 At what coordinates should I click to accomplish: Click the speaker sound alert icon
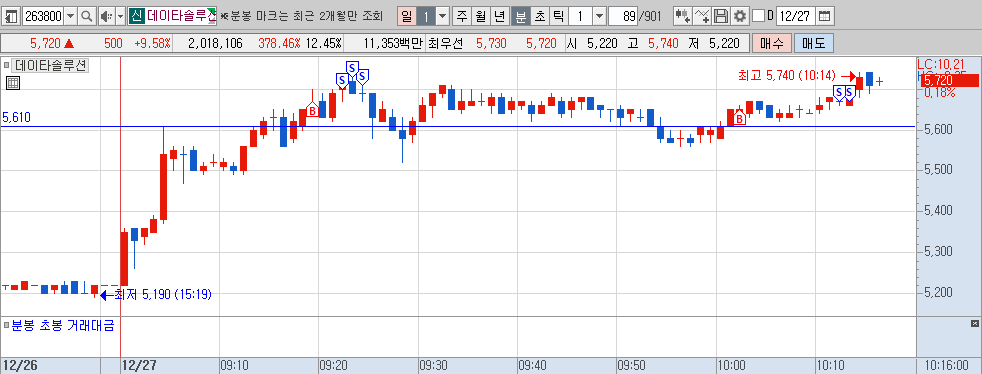(106, 16)
